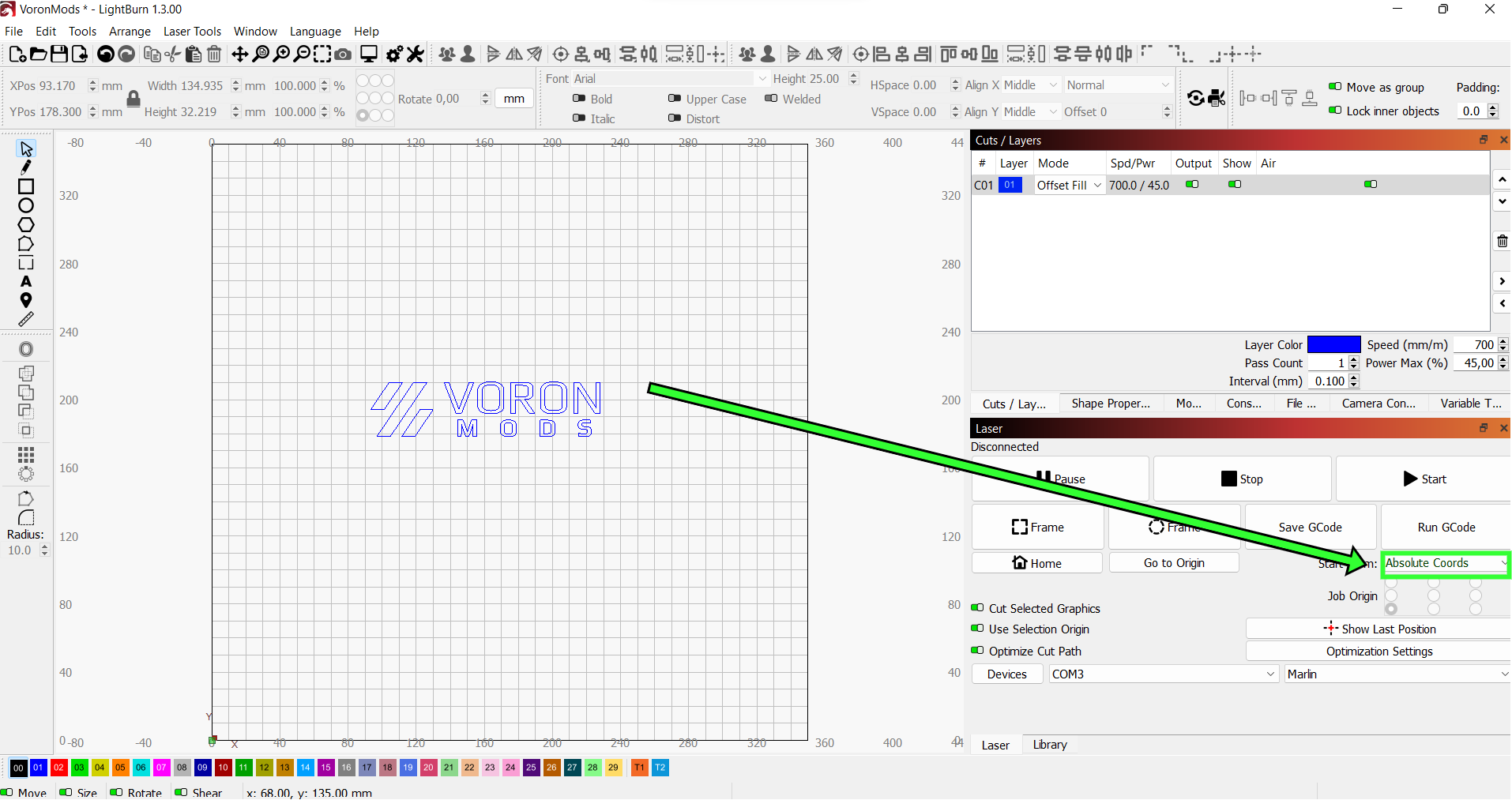This screenshot has height=800, width=1512.
Task: Toggle Upper Case text option
Action: [x=675, y=99]
